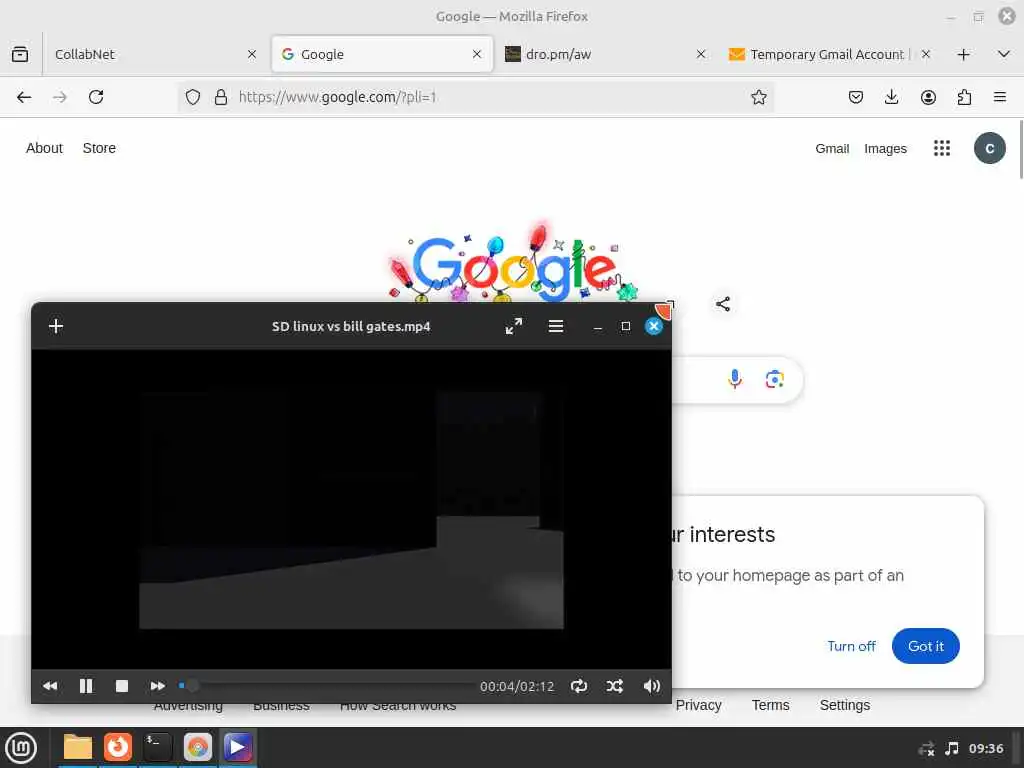Open the Google account avatar C
This screenshot has width=1024, height=768.
click(x=989, y=148)
